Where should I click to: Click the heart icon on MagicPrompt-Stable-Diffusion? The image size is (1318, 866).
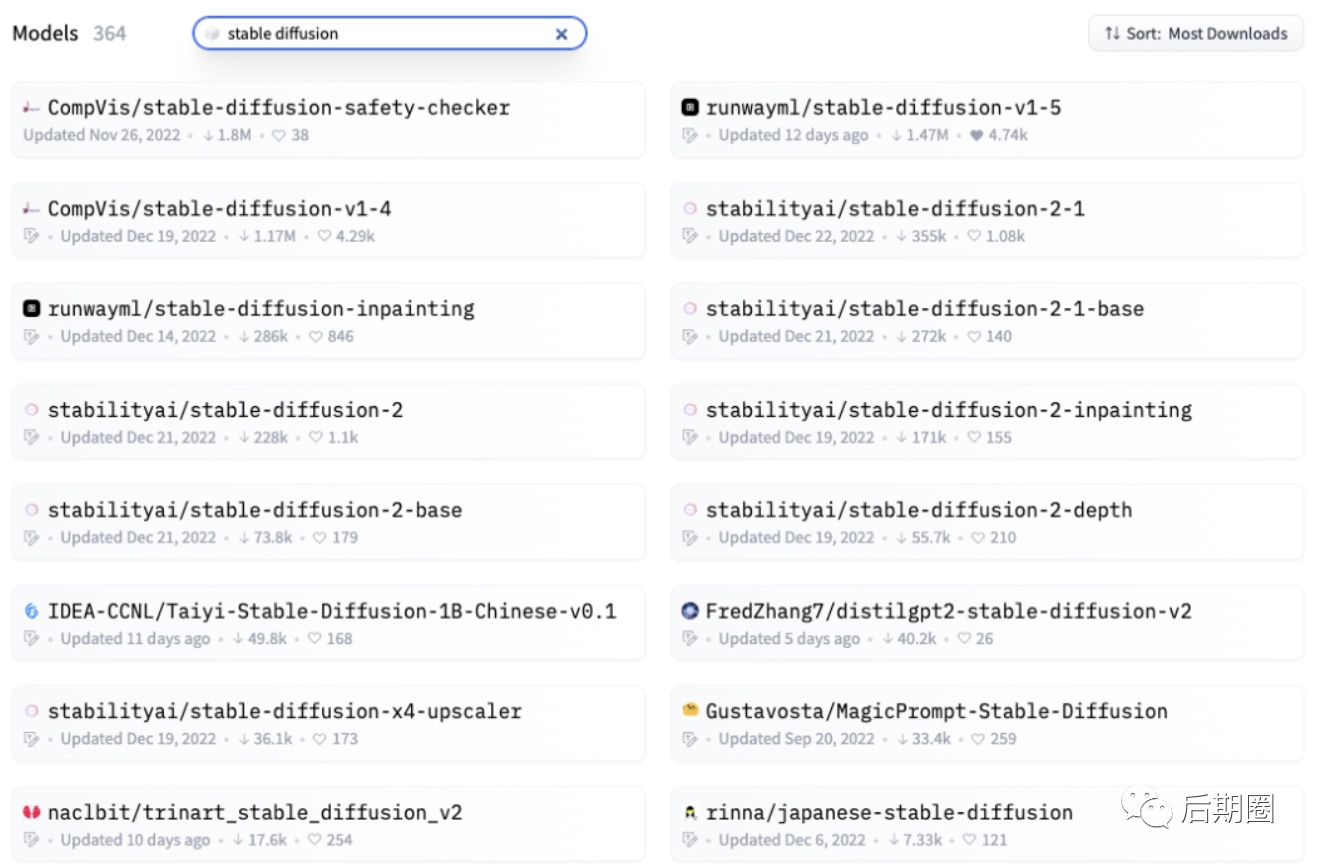tap(979, 739)
